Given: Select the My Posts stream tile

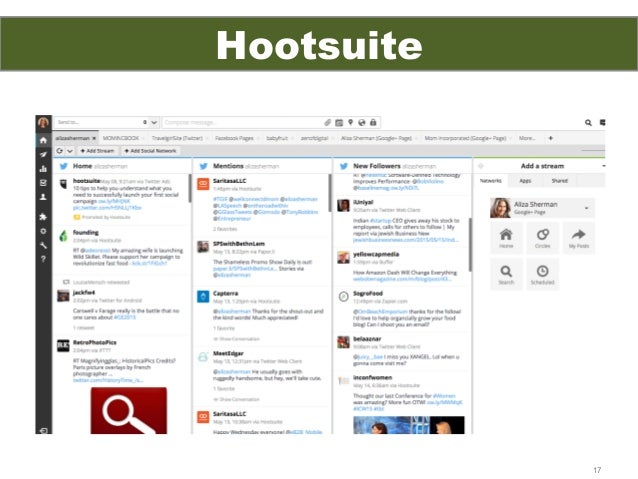Looking at the screenshot, I should (579, 238).
